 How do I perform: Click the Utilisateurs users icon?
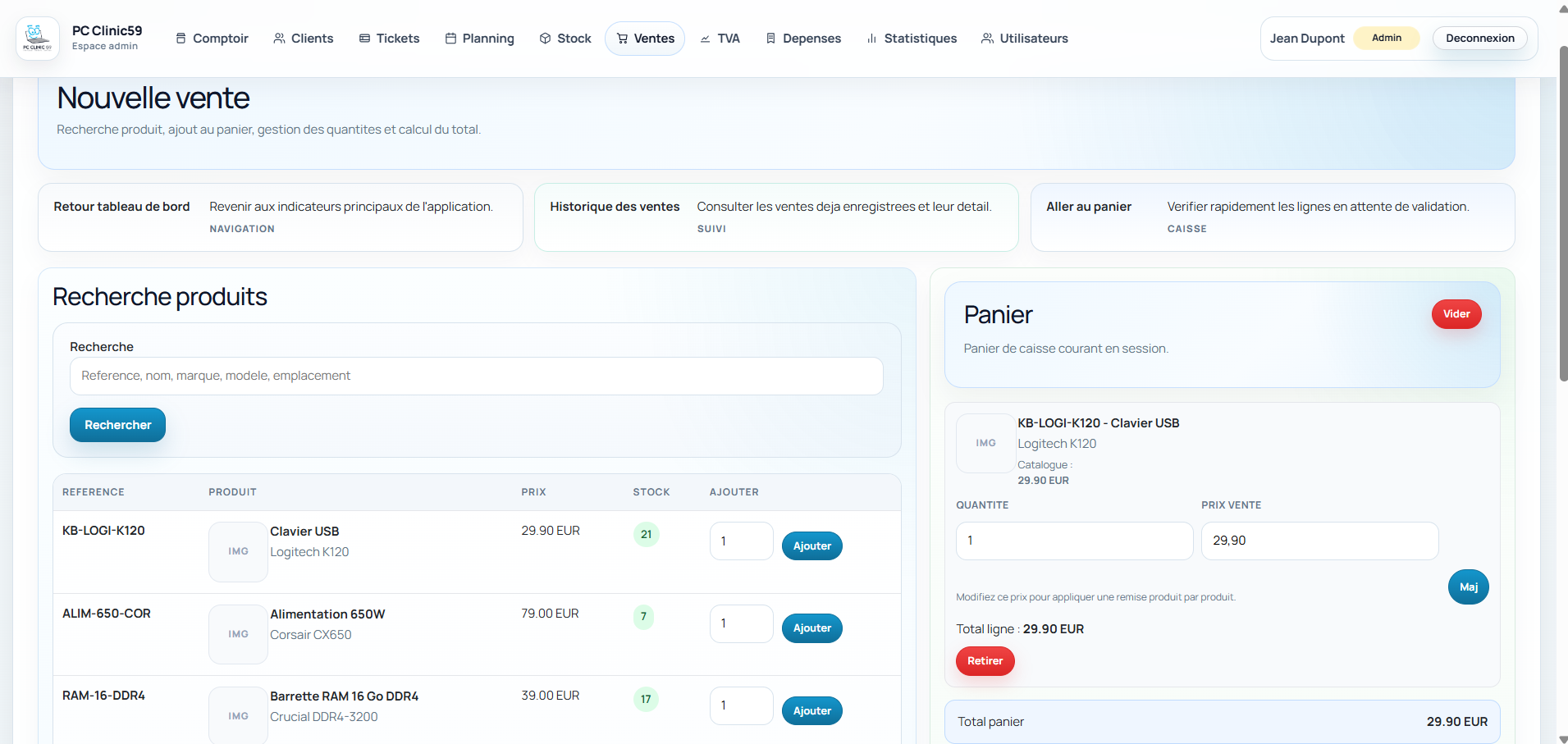(x=987, y=39)
